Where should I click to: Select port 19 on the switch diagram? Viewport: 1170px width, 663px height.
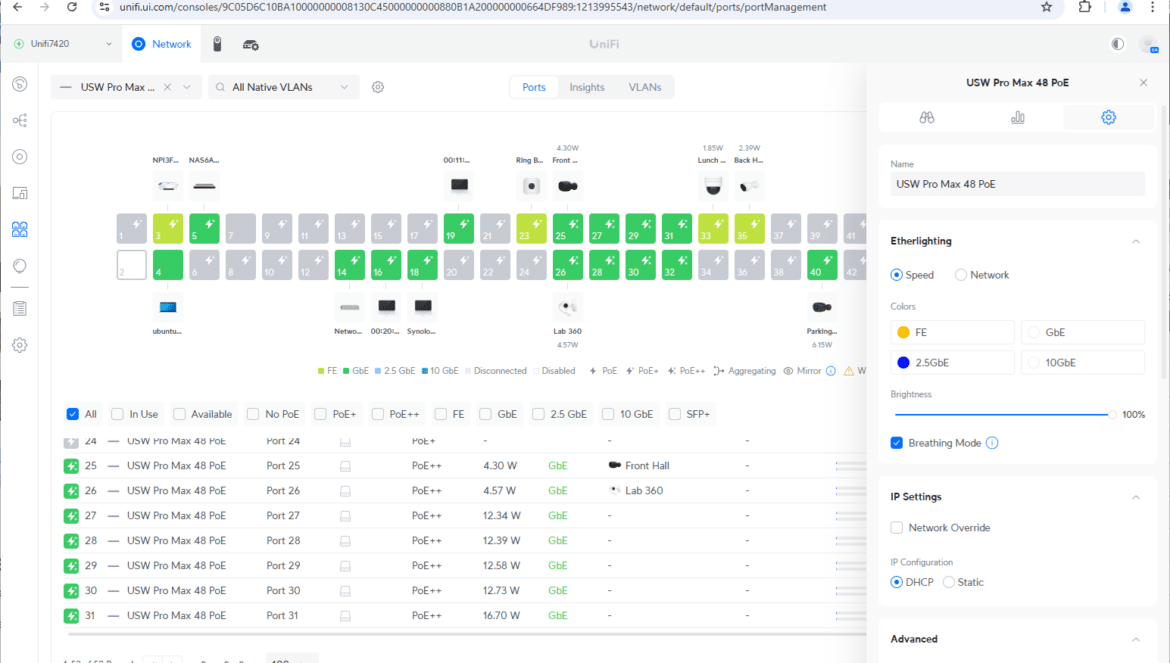coord(459,229)
